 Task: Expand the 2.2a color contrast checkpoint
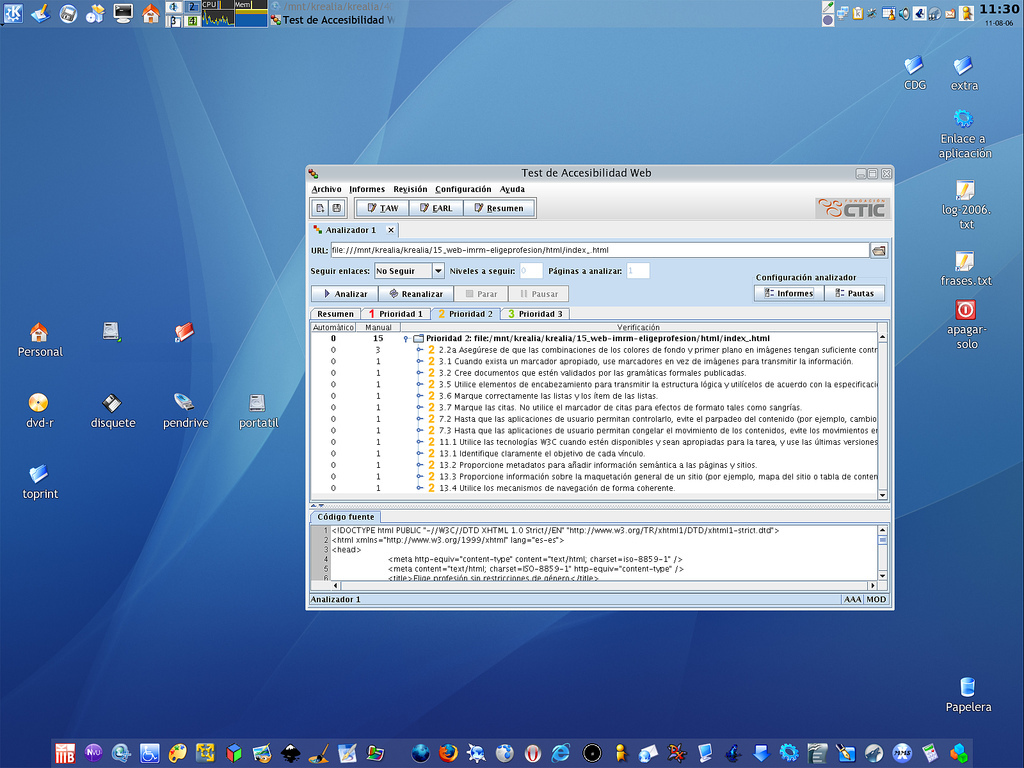tap(420, 350)
